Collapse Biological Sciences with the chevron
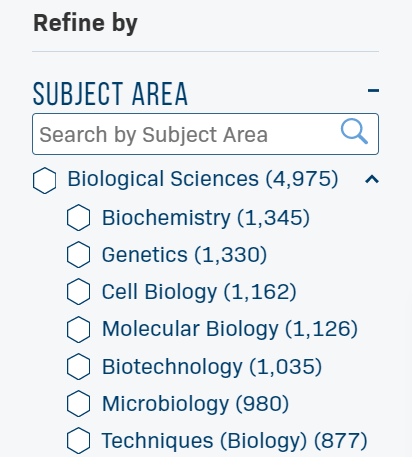 pos(372,180)
